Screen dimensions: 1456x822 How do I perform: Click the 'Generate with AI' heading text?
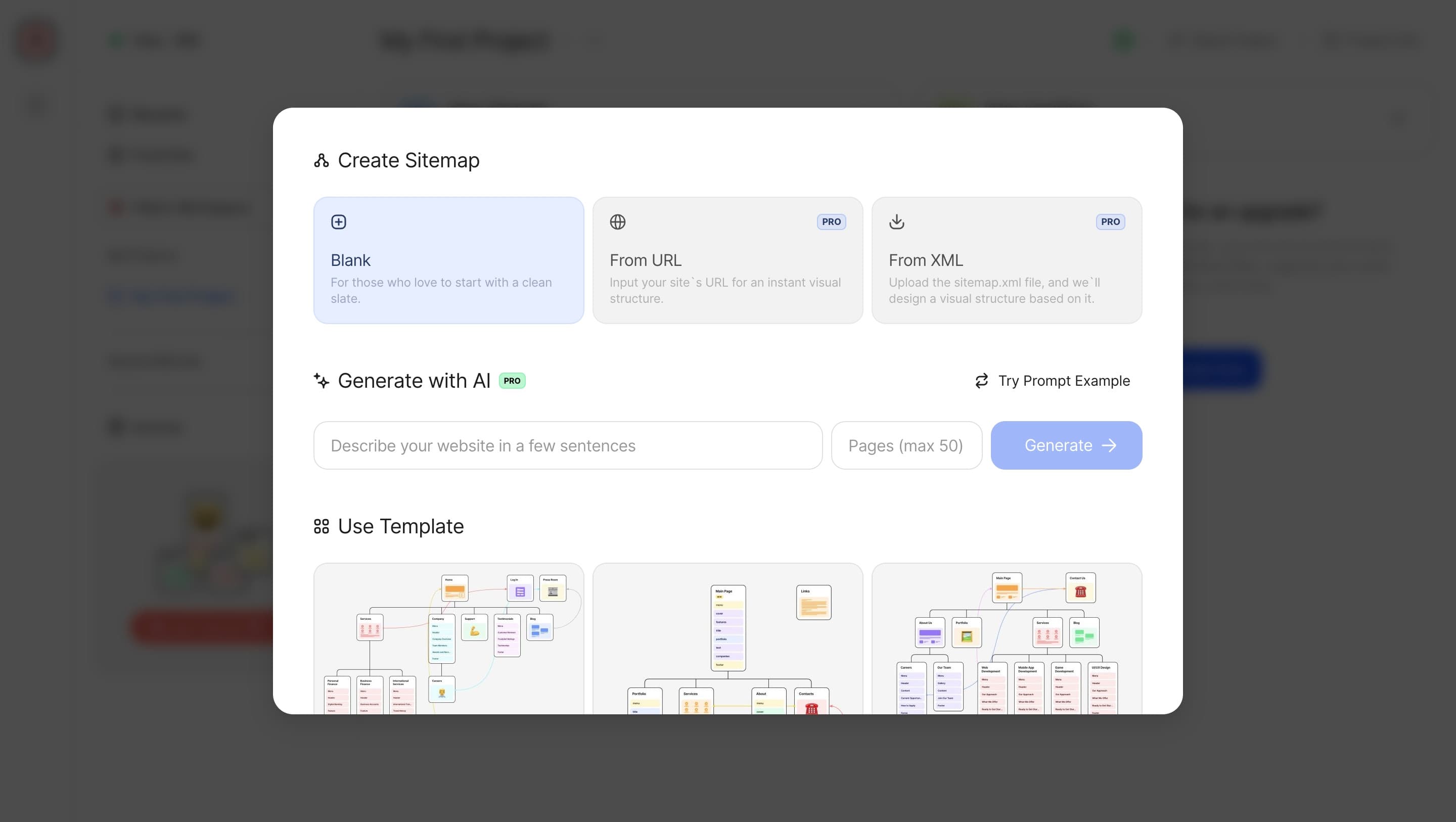(415, 381)
